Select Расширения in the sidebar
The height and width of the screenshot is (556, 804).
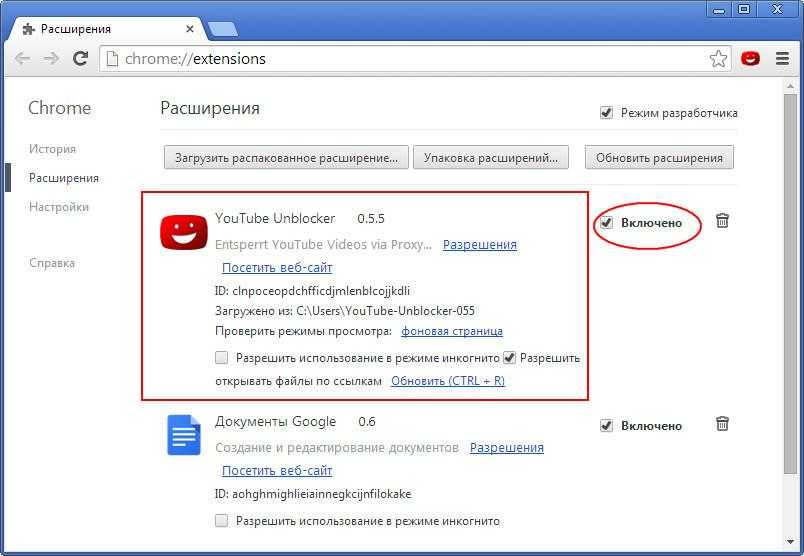[64, 178]
